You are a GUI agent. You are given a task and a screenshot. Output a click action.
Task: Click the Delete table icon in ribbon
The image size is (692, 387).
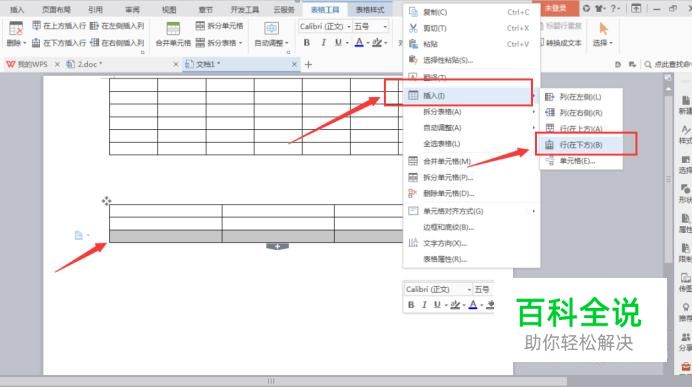pos(16,29)
